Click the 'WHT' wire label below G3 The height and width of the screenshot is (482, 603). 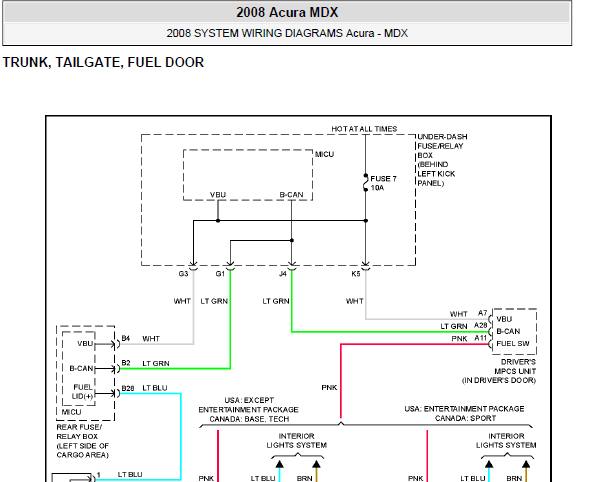tap(182, 301)
